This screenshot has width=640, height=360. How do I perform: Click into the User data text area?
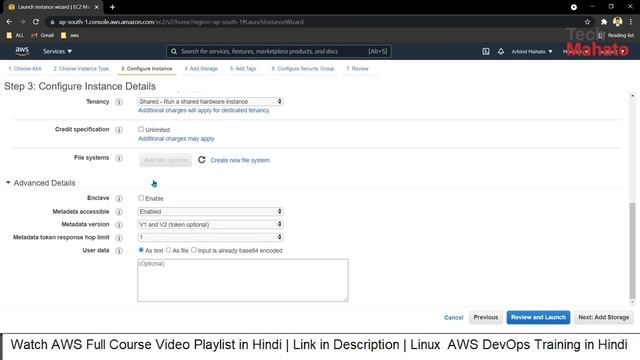[x=243, y=280]
